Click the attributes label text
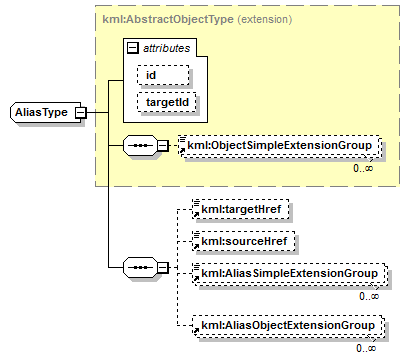The width and height of the screenshot is (416, 360). point(167,48)
